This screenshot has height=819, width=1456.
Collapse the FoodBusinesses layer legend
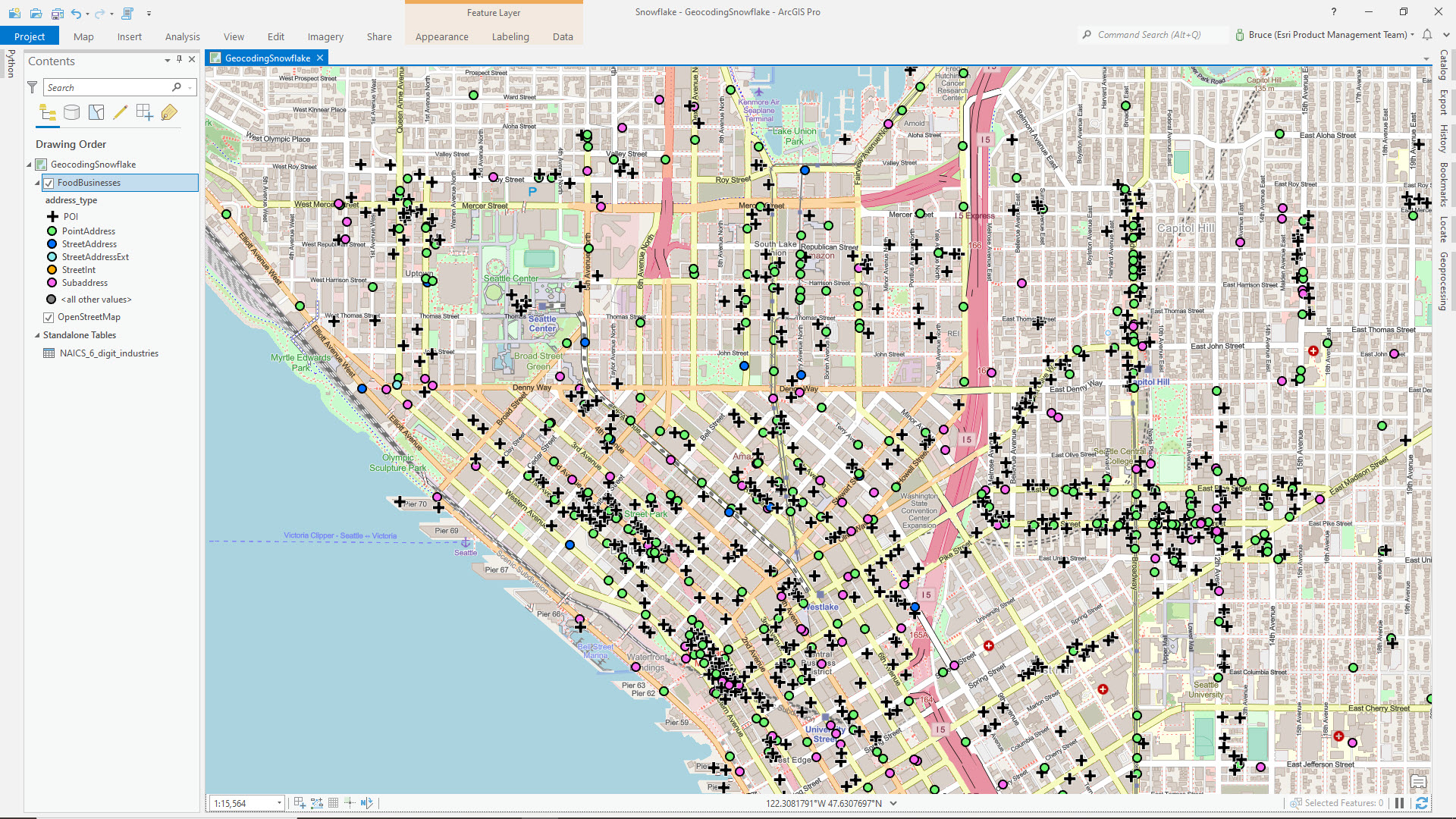pos(36,183)
